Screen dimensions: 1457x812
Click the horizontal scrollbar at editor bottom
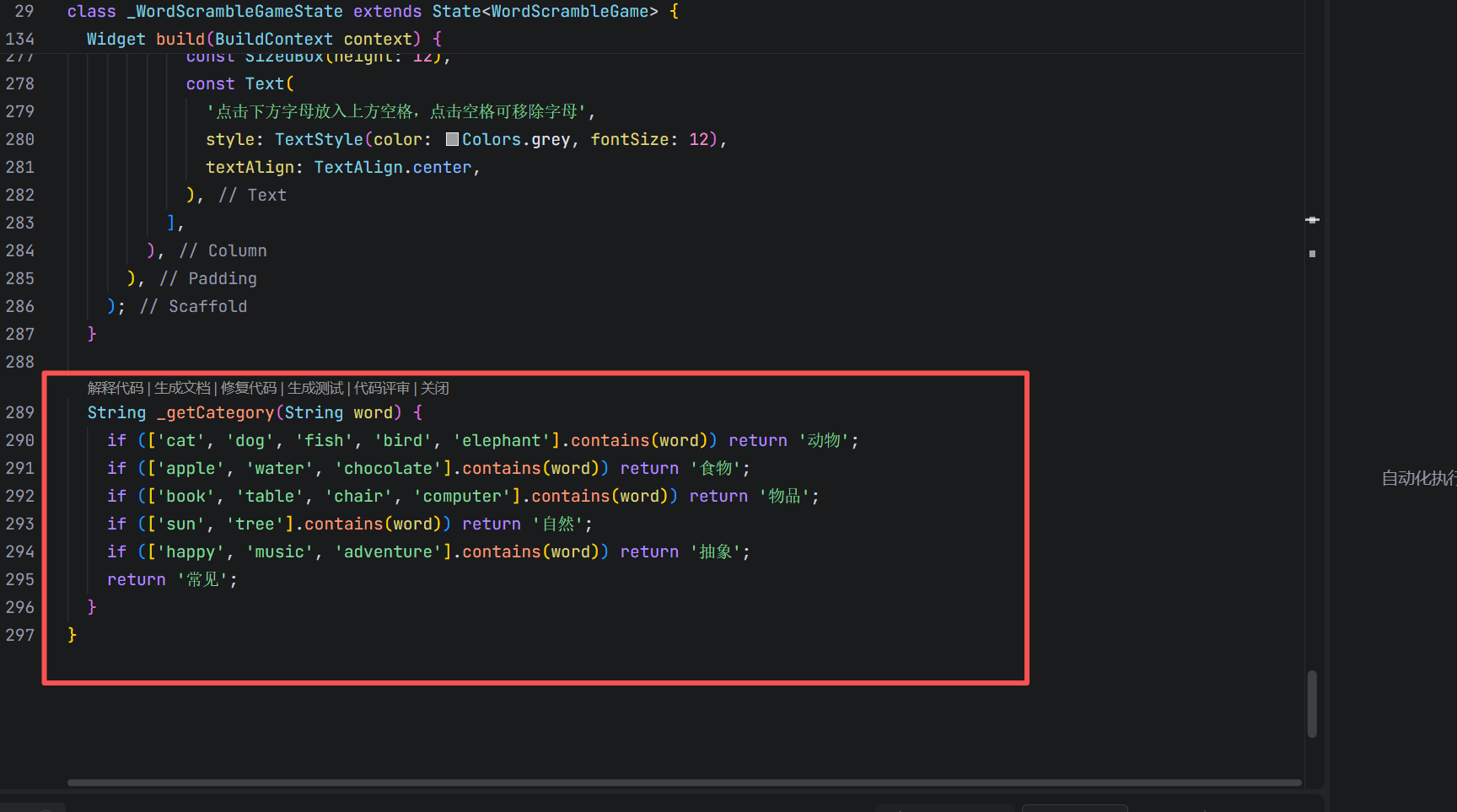click(685, 782)
